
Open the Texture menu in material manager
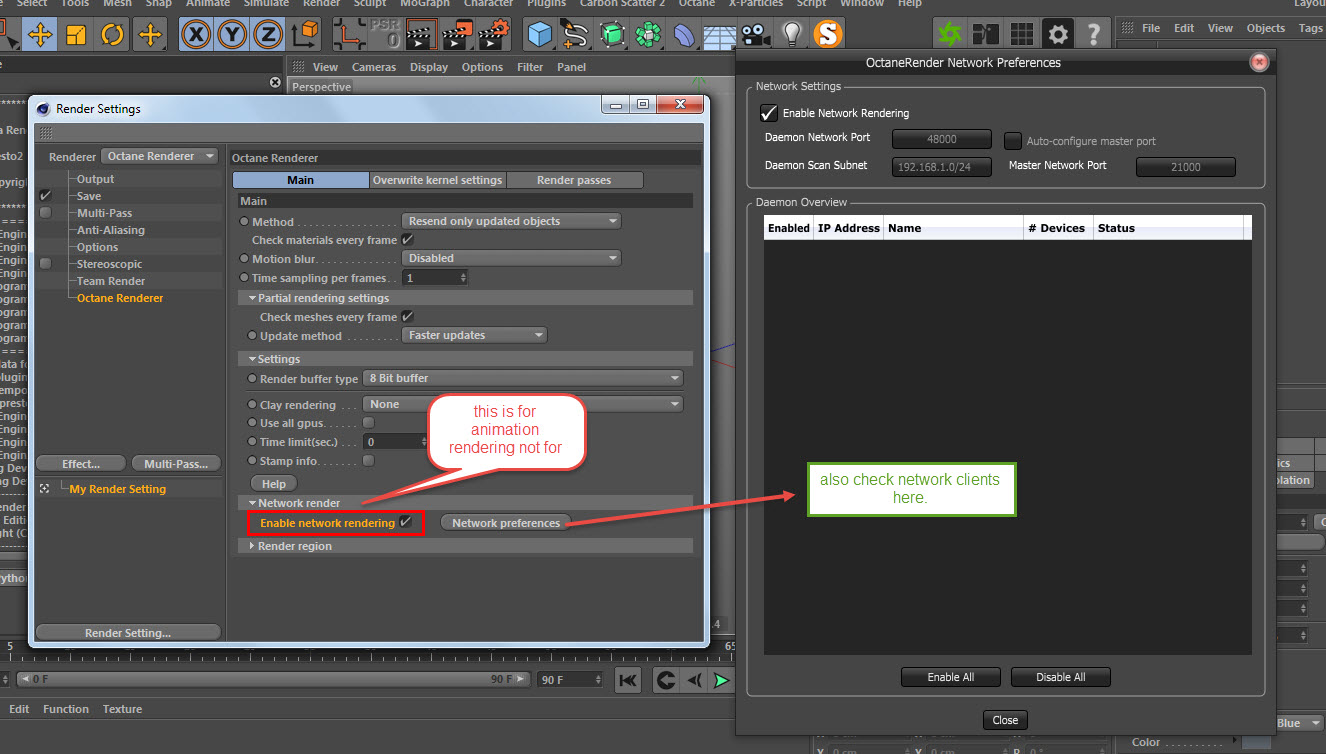(123, 709)
